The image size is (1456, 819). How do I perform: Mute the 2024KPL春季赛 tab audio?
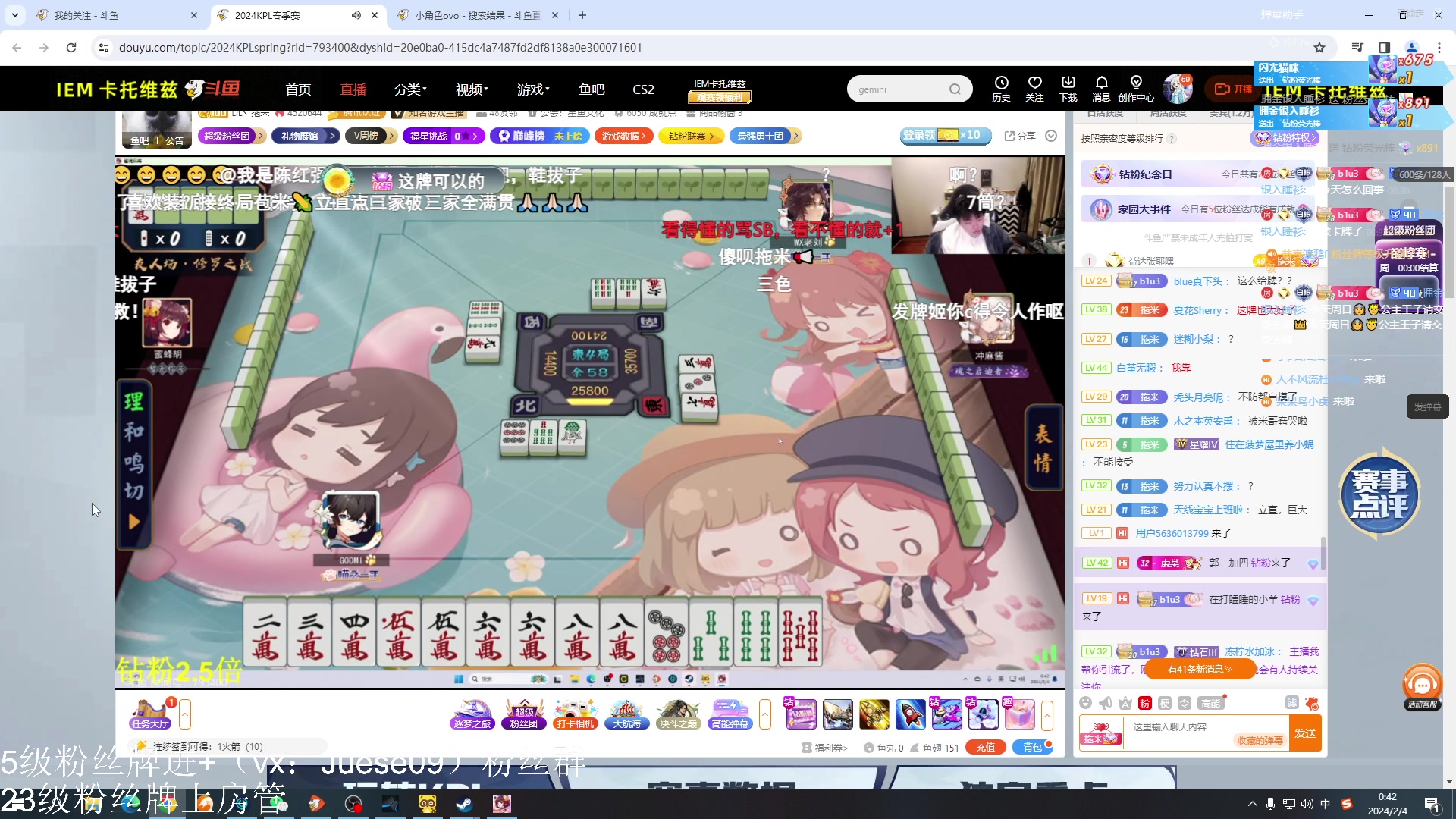click(356, 15)
